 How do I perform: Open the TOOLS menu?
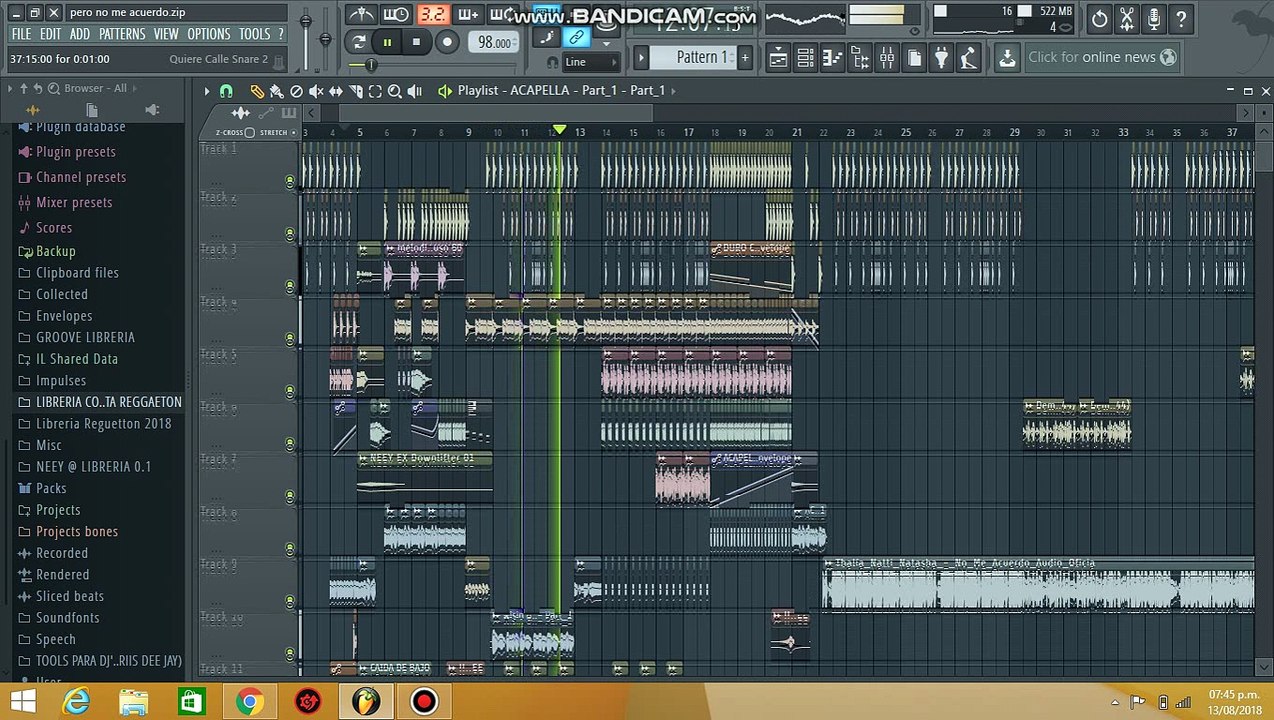[254, 34]
